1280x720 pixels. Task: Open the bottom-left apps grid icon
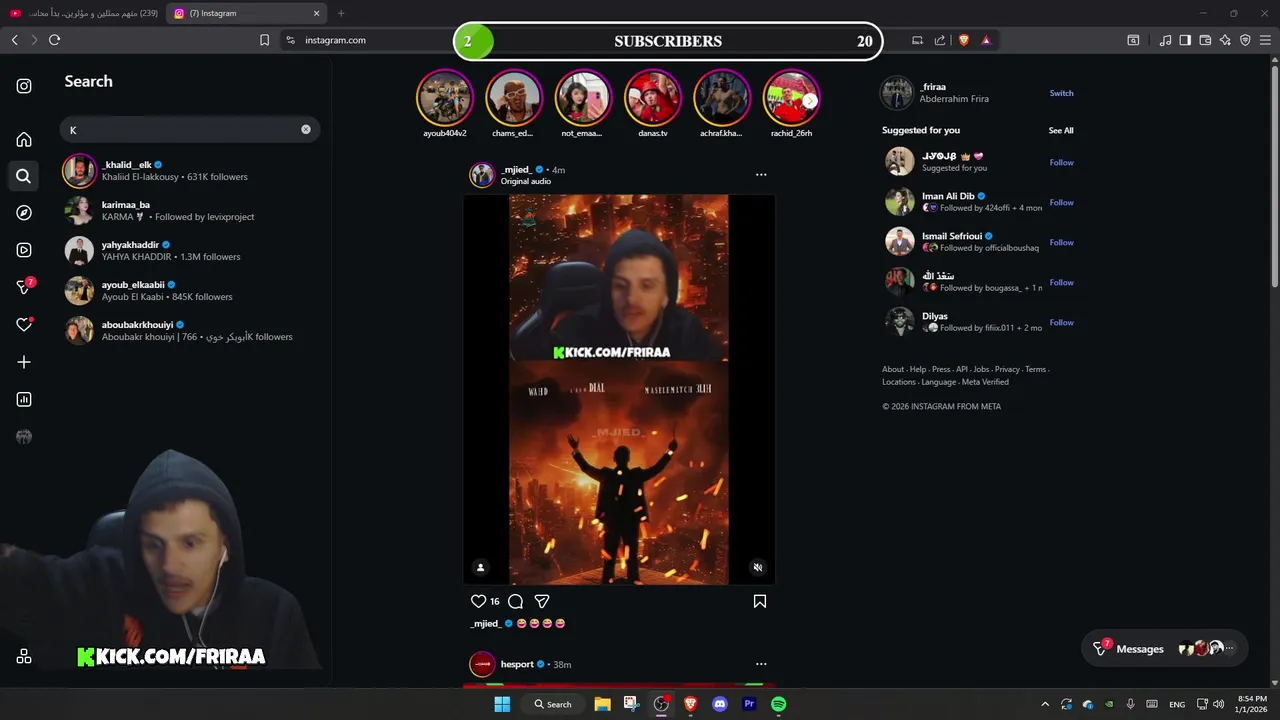pyautogui.click(x=24, y=656)
